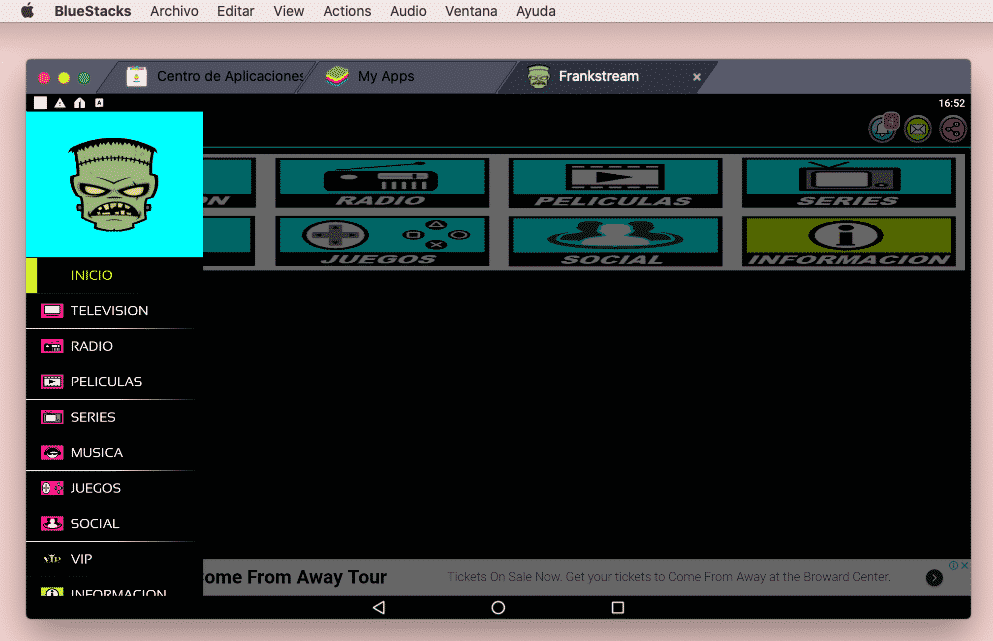
Task: Click the arrow button on the ad banner
Action: (x=934, y=578)
